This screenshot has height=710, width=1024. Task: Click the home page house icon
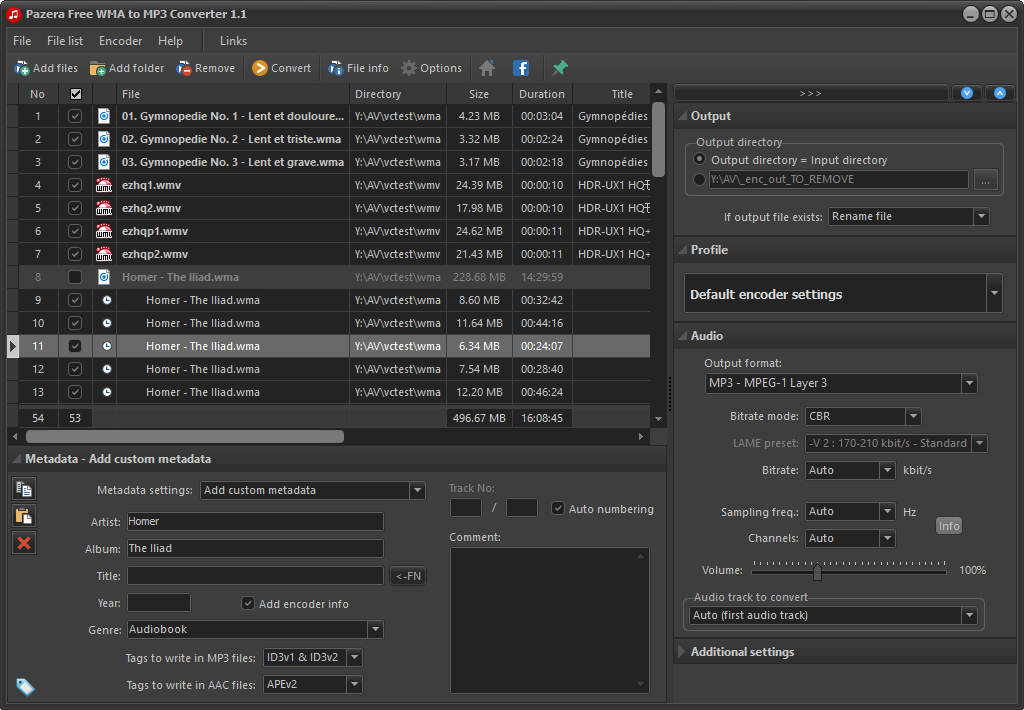[x=487, y=68]
